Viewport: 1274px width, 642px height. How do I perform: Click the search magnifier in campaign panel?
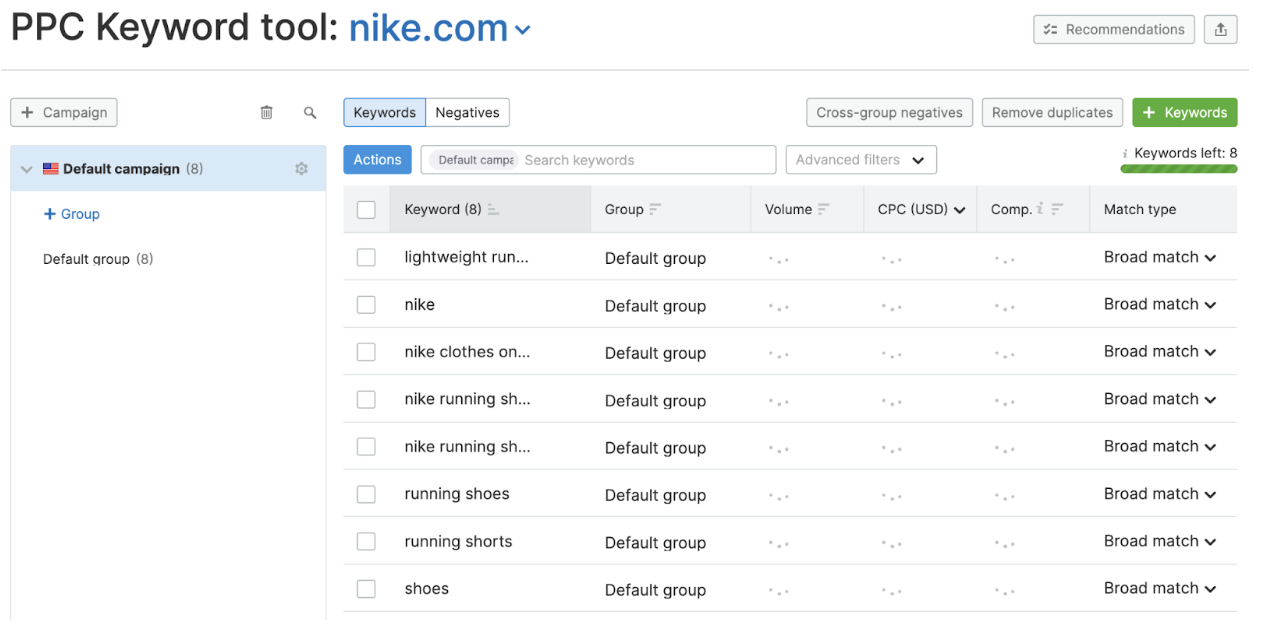(310, 113)
